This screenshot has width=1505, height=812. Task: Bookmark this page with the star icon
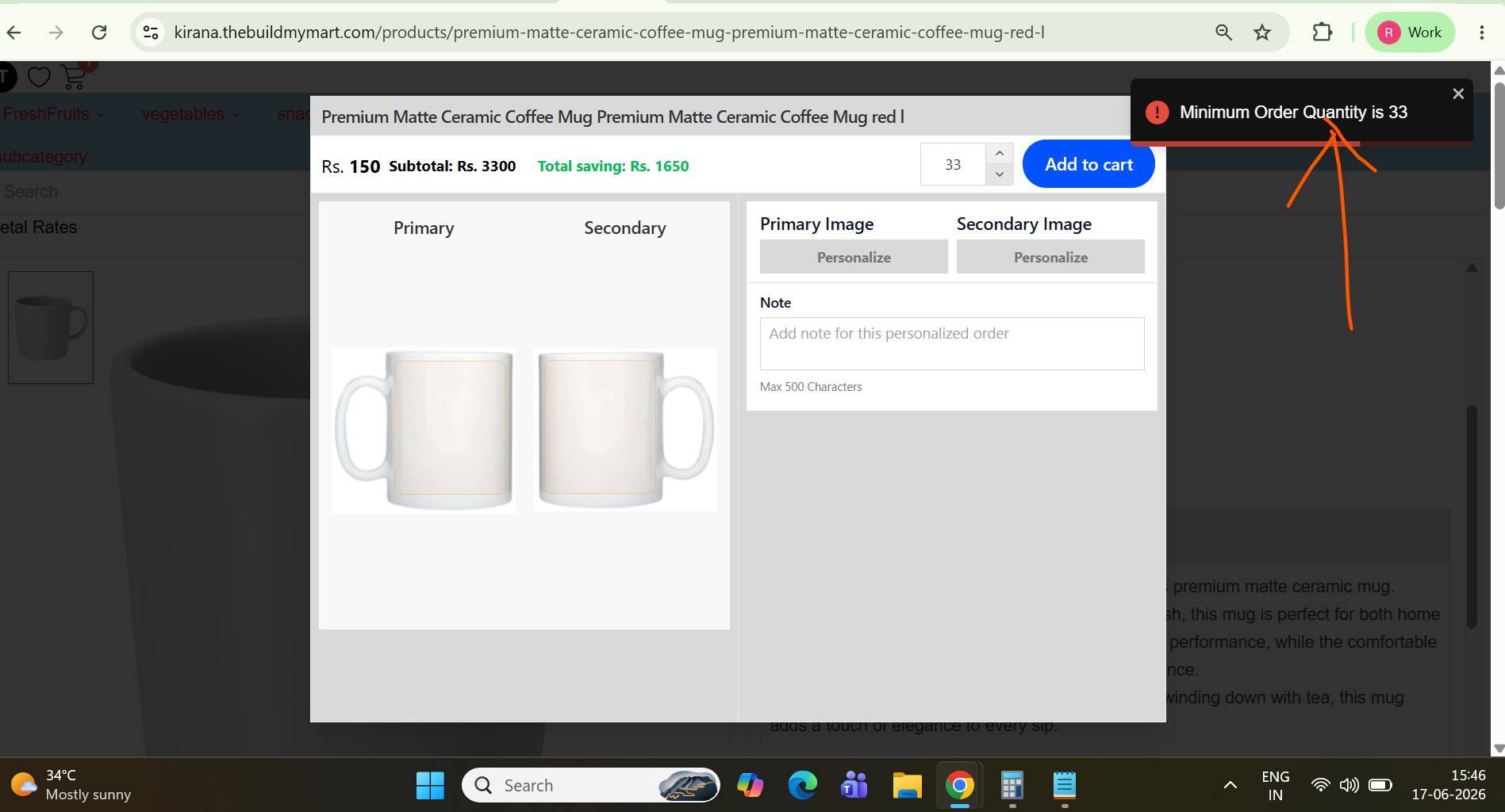[x=1262, y=33]
